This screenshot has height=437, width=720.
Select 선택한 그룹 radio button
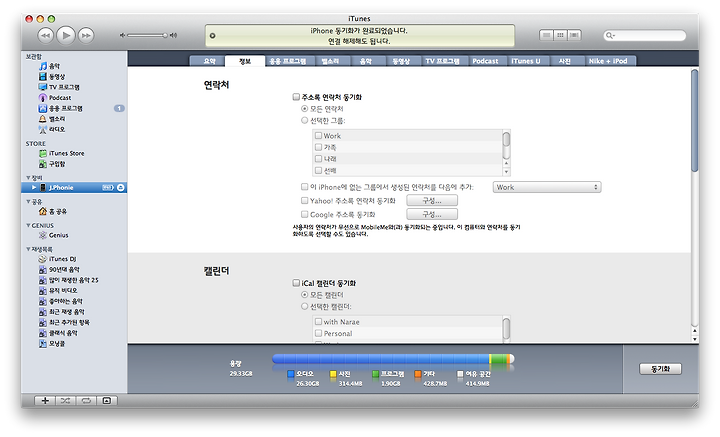[x=304, y=120]
